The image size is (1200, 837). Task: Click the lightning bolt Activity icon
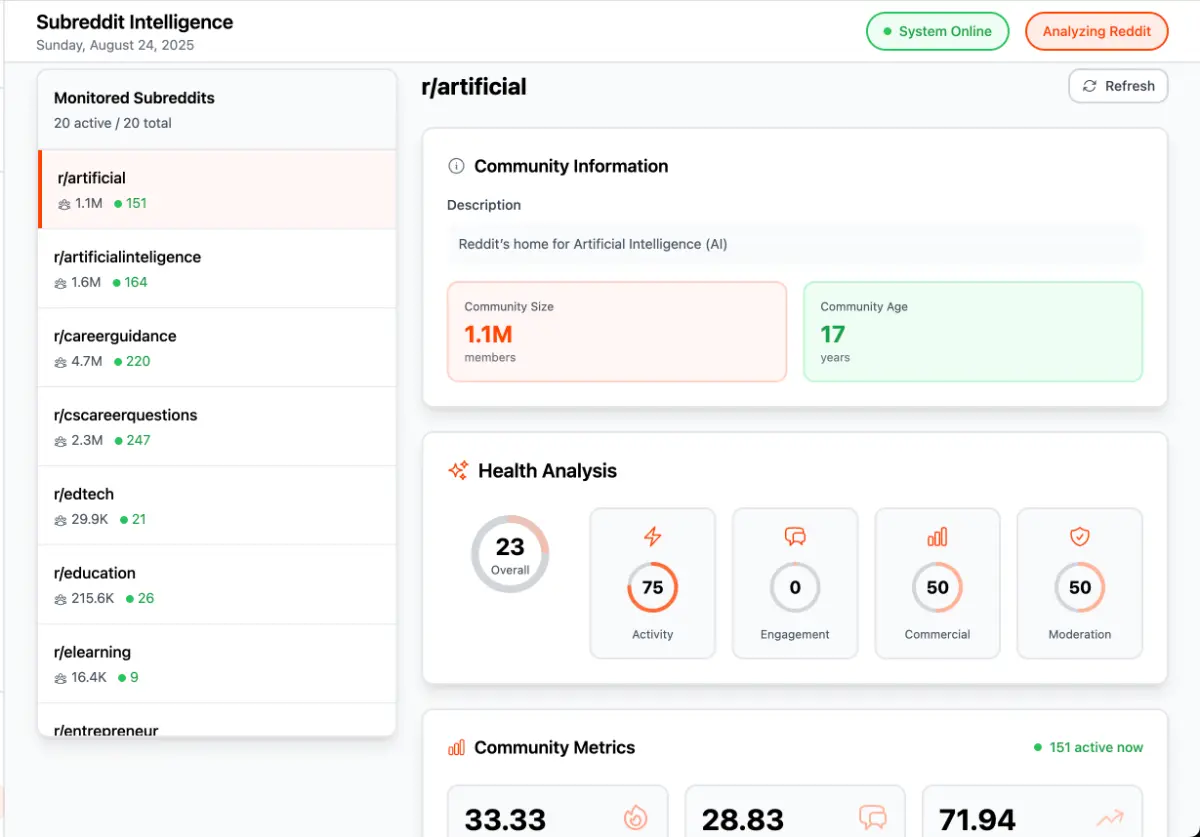coord(653,537)
